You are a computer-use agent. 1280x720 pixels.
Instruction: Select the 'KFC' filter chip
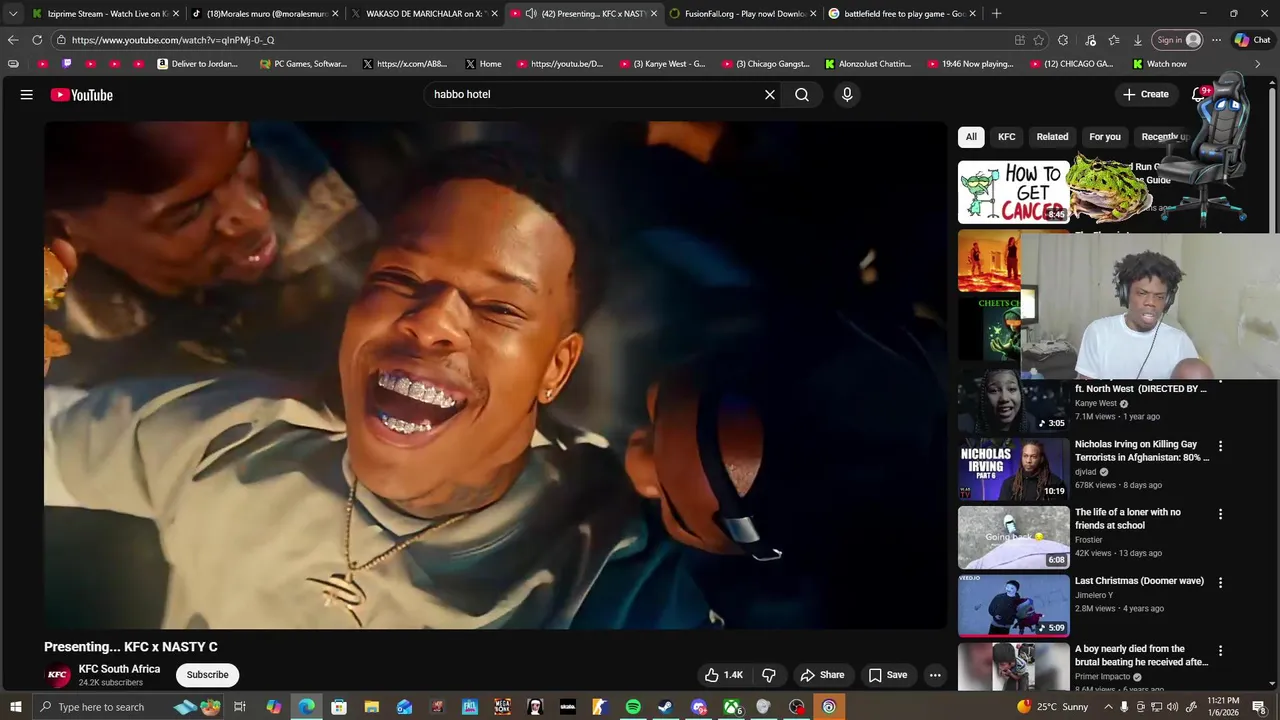tap(1007, 137)
